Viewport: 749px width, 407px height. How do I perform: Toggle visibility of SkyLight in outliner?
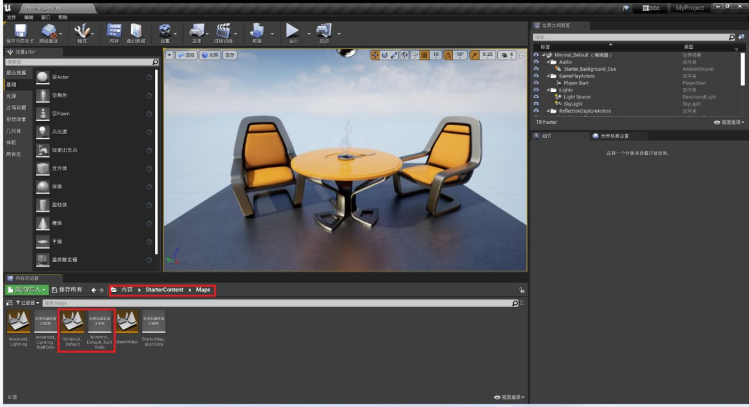point(537,103)
